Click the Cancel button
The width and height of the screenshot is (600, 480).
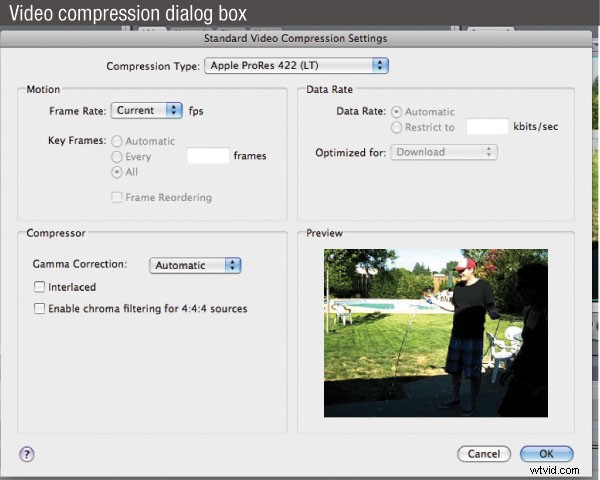pyautogui.click(x=484, y=454)
